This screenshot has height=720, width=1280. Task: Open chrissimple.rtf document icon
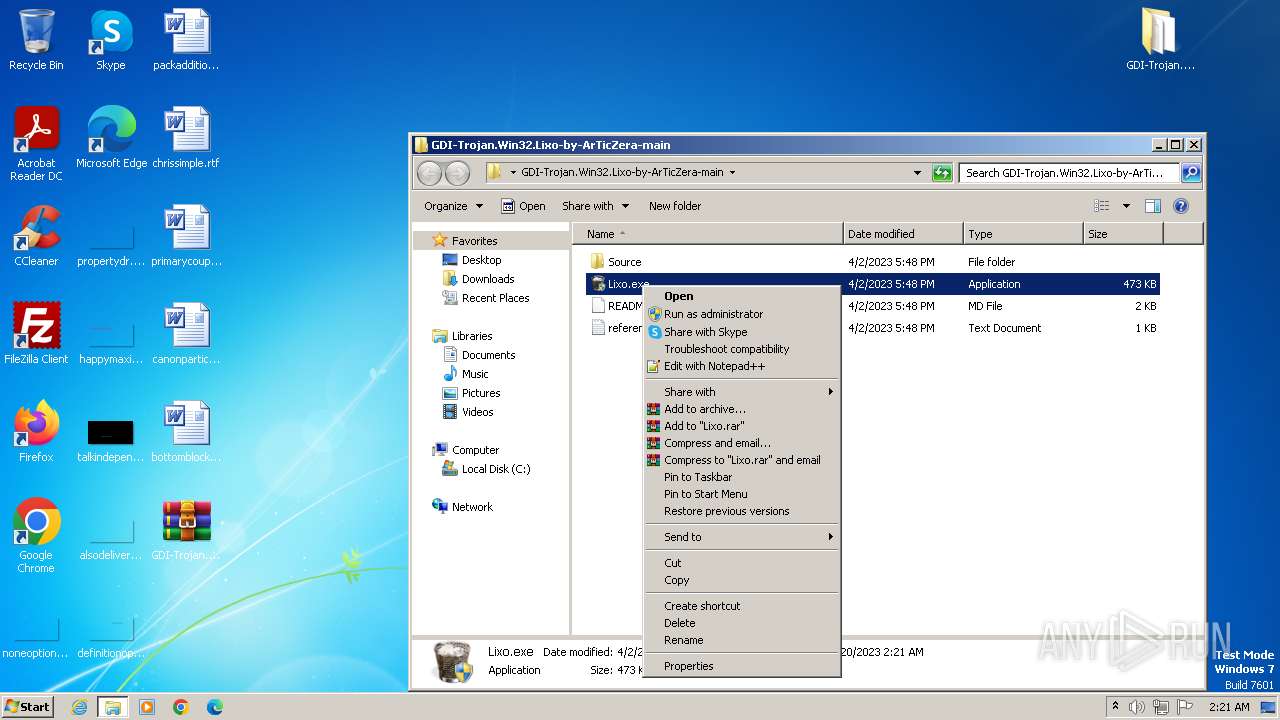[186, 138]
